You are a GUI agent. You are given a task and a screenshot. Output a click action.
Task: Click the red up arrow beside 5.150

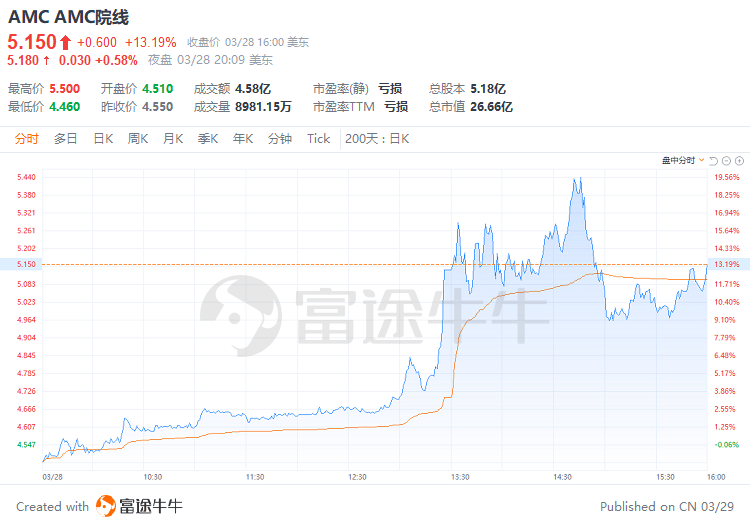point(66,42)
